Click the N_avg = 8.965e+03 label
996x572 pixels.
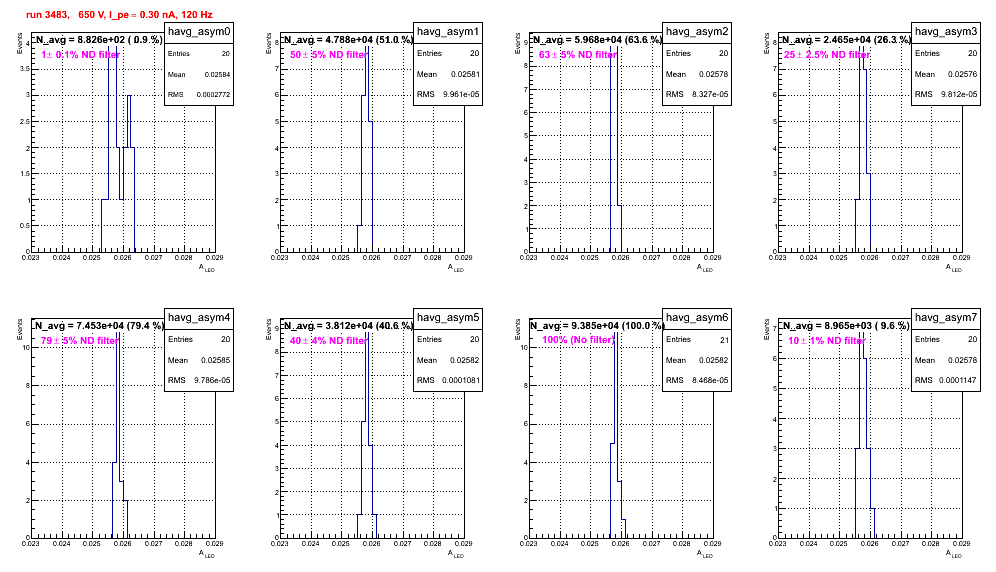846,326
